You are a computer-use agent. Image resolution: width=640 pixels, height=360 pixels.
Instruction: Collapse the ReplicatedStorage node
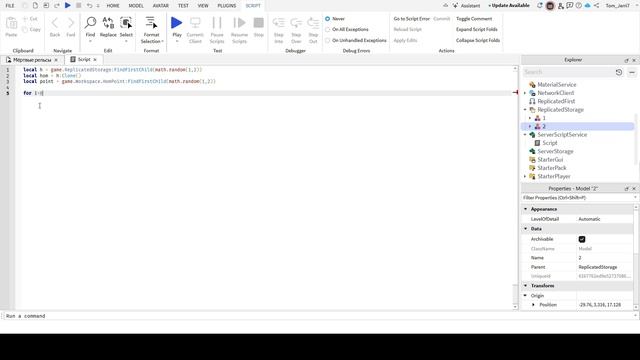pyautogui.click(x=525, y=110)
